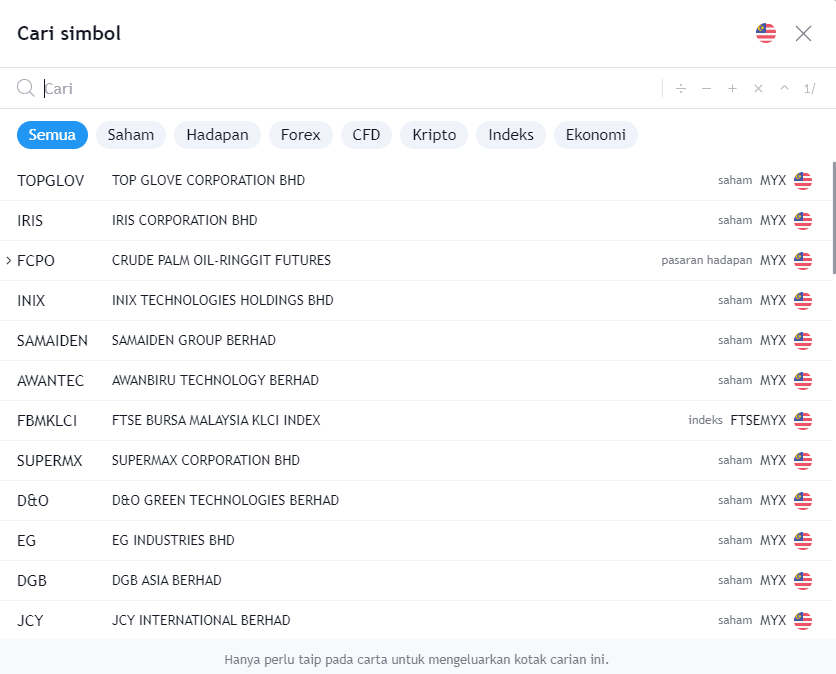Screen dimensions: 836x674
Task: Click the exponent caret icon in search bar
Action: [784, 88]
